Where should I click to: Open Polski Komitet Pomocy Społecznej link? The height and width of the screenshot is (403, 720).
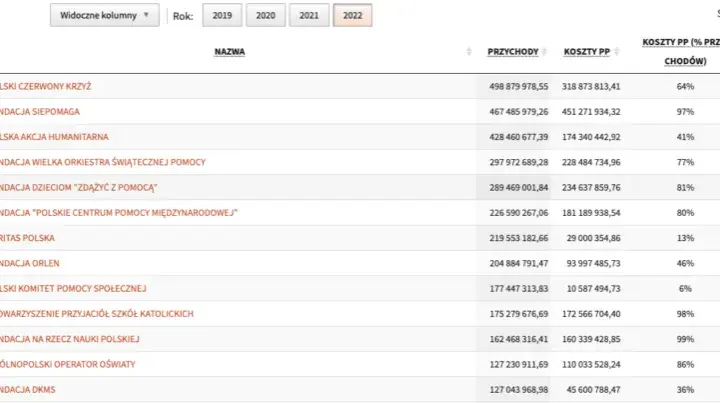point(73,288)
